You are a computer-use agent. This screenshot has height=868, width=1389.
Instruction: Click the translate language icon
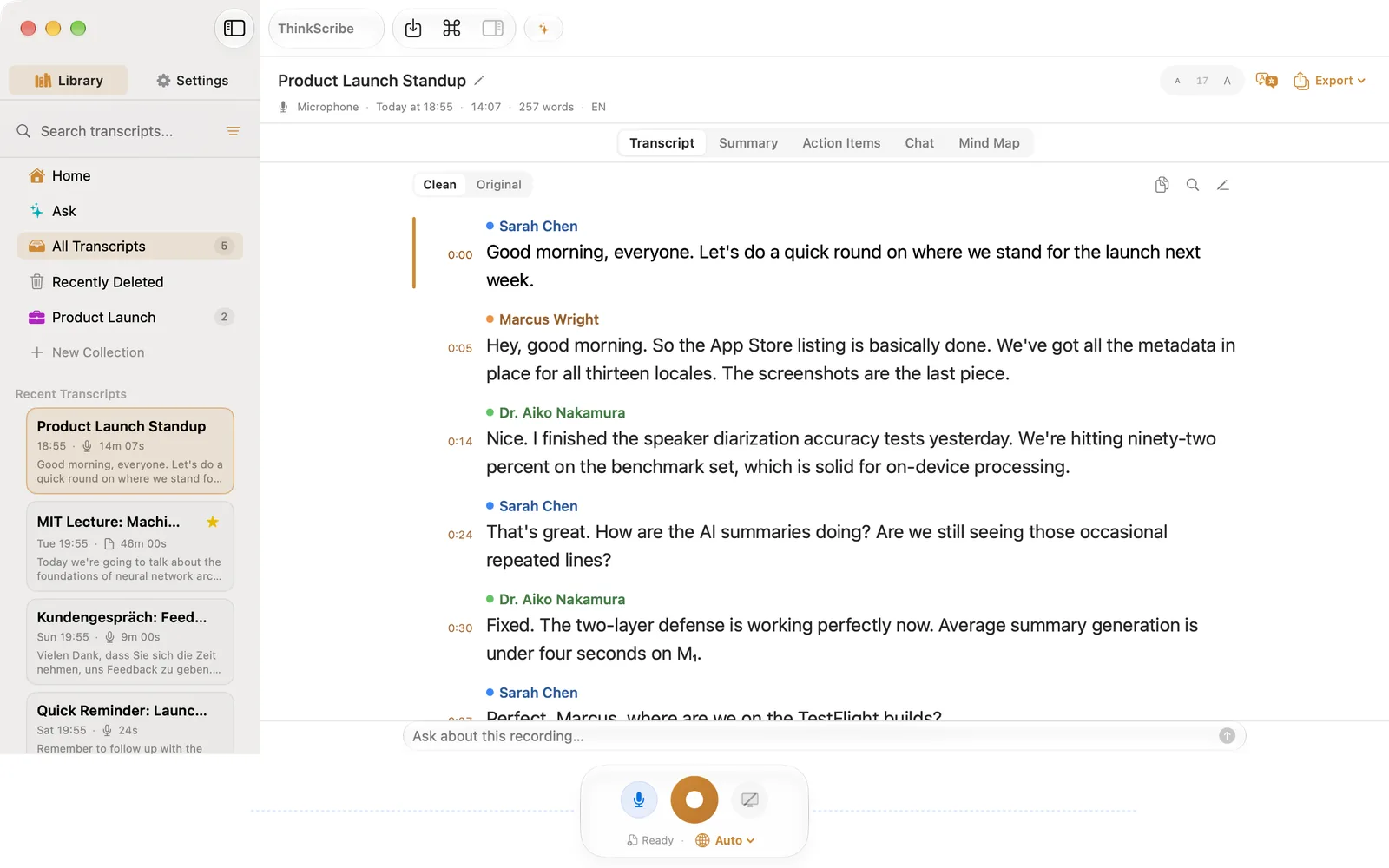1267,81
